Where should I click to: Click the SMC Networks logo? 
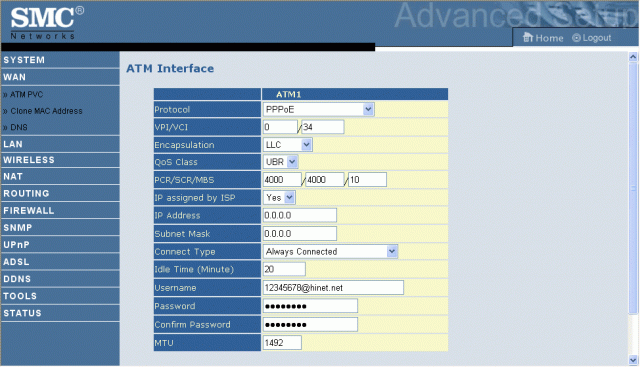(x=47, y=23)
